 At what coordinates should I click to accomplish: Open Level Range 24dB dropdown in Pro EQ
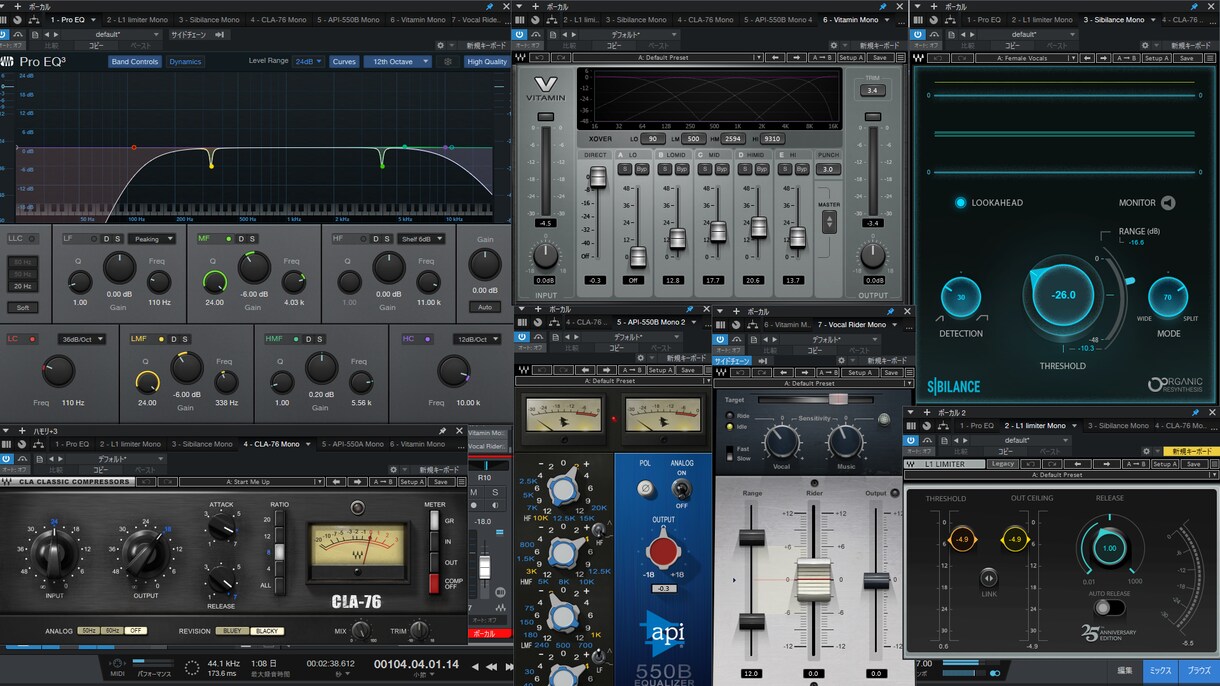click(308, 61)
